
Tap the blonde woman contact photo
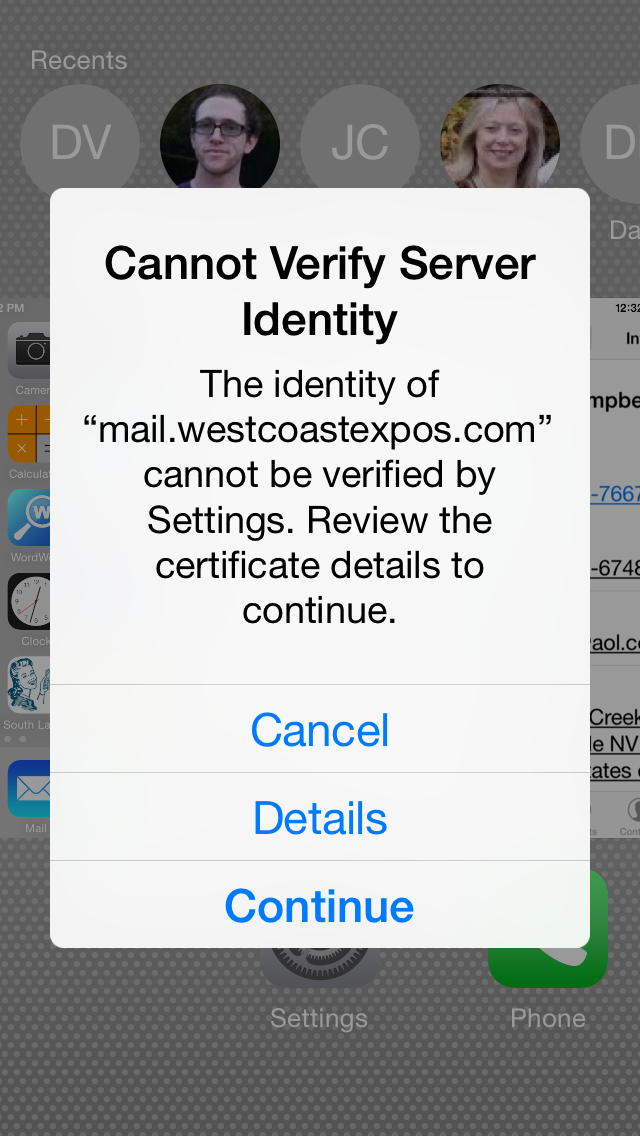[499, 138]
